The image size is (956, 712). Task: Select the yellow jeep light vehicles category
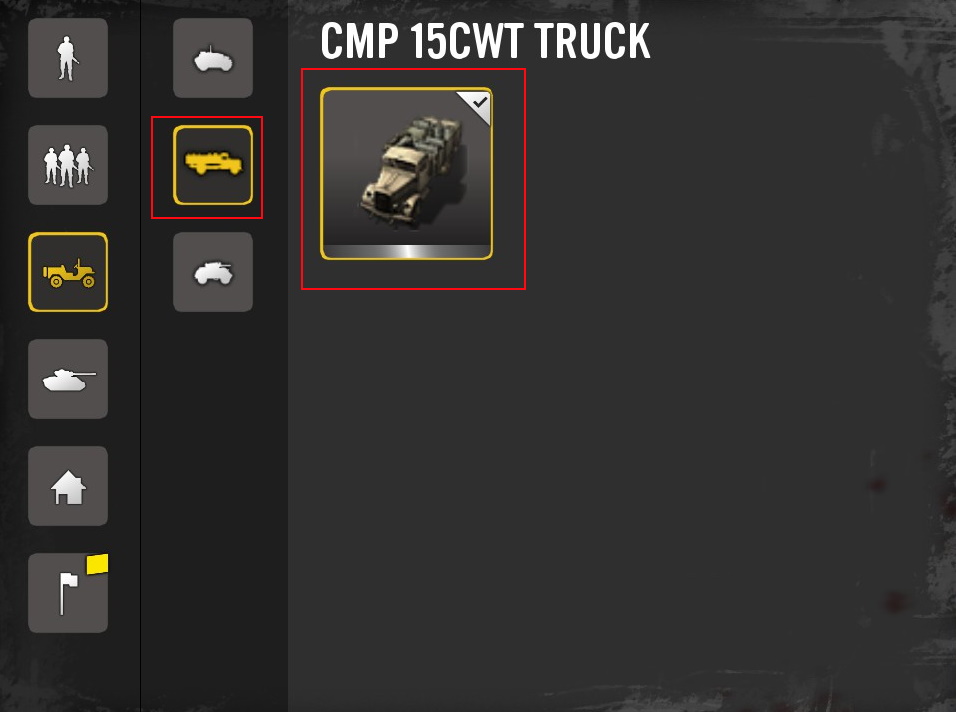(68, 272)
